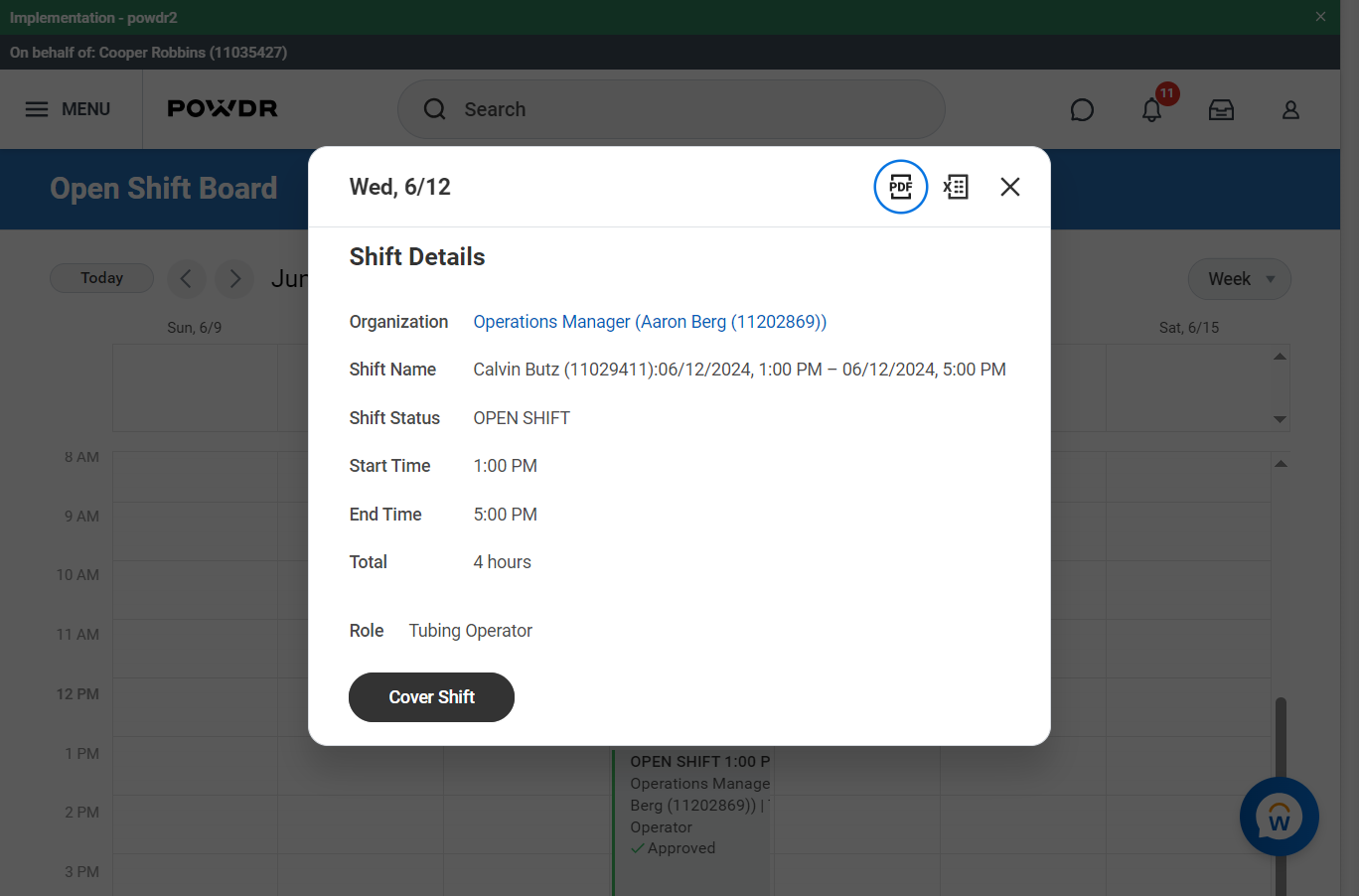Click the all-day area down arrow

1281,419
